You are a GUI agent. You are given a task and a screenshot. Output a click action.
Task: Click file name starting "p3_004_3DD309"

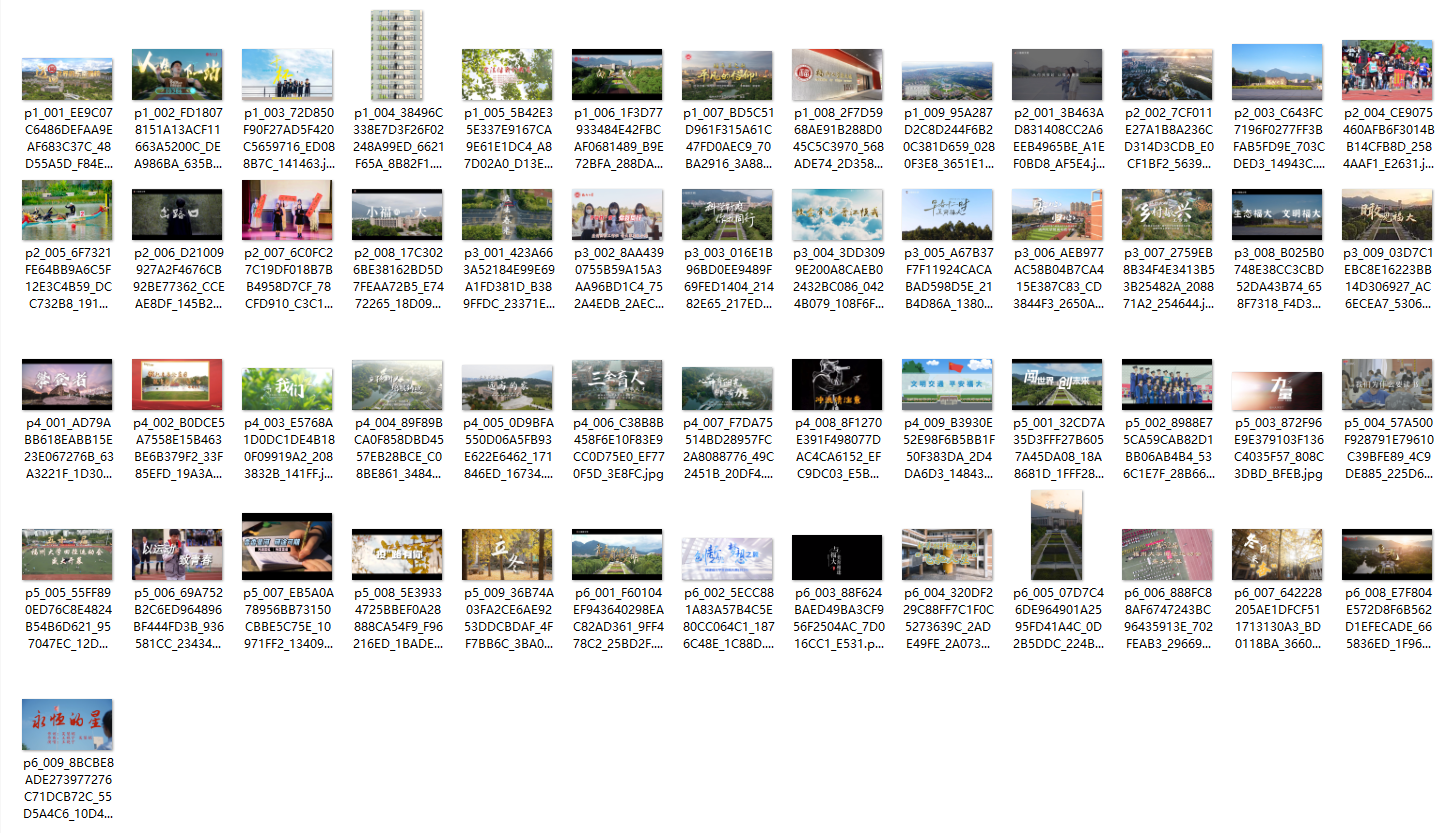tap(837, 279)
